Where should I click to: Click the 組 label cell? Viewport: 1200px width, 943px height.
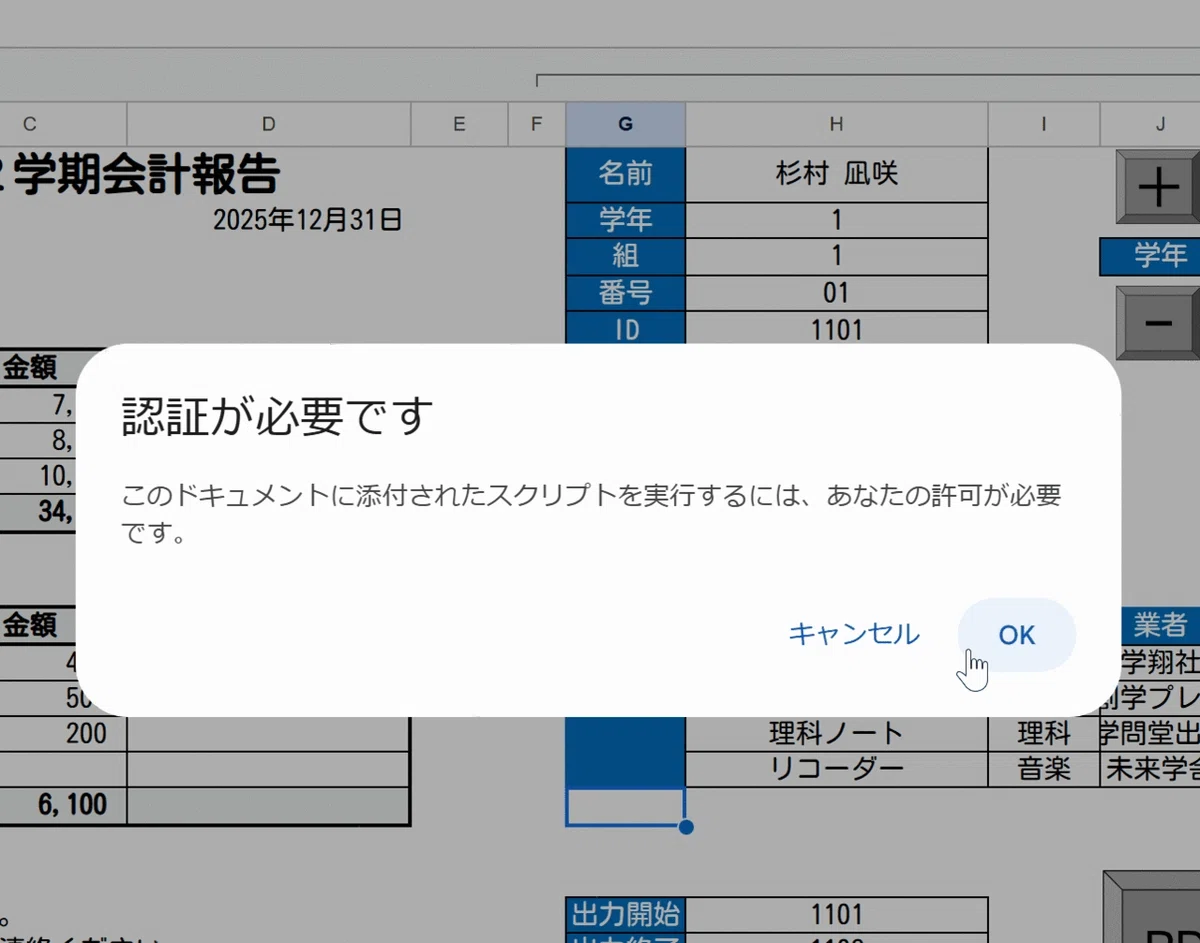(626, 256)
